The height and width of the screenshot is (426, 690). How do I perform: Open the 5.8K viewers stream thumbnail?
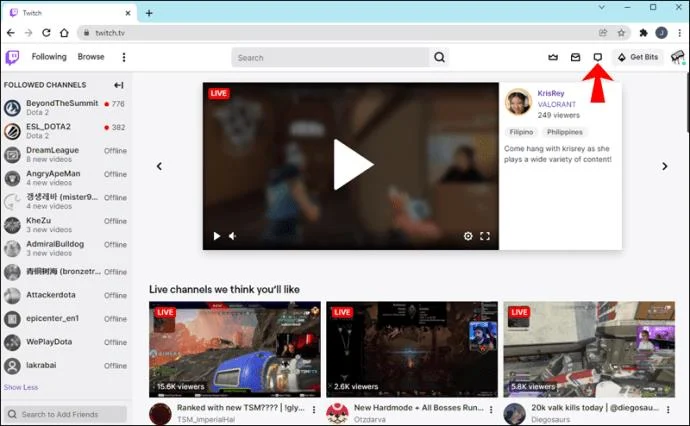click(589, 349)
